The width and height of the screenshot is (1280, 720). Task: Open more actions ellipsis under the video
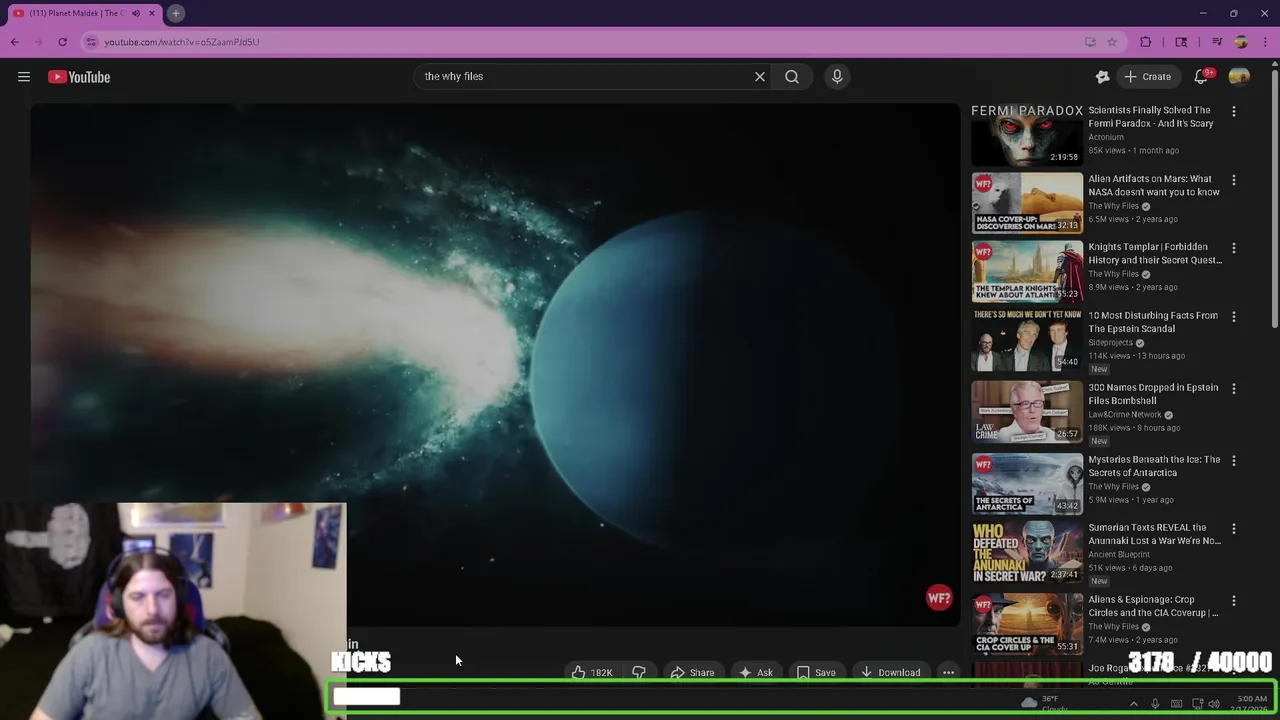(948, 673)
